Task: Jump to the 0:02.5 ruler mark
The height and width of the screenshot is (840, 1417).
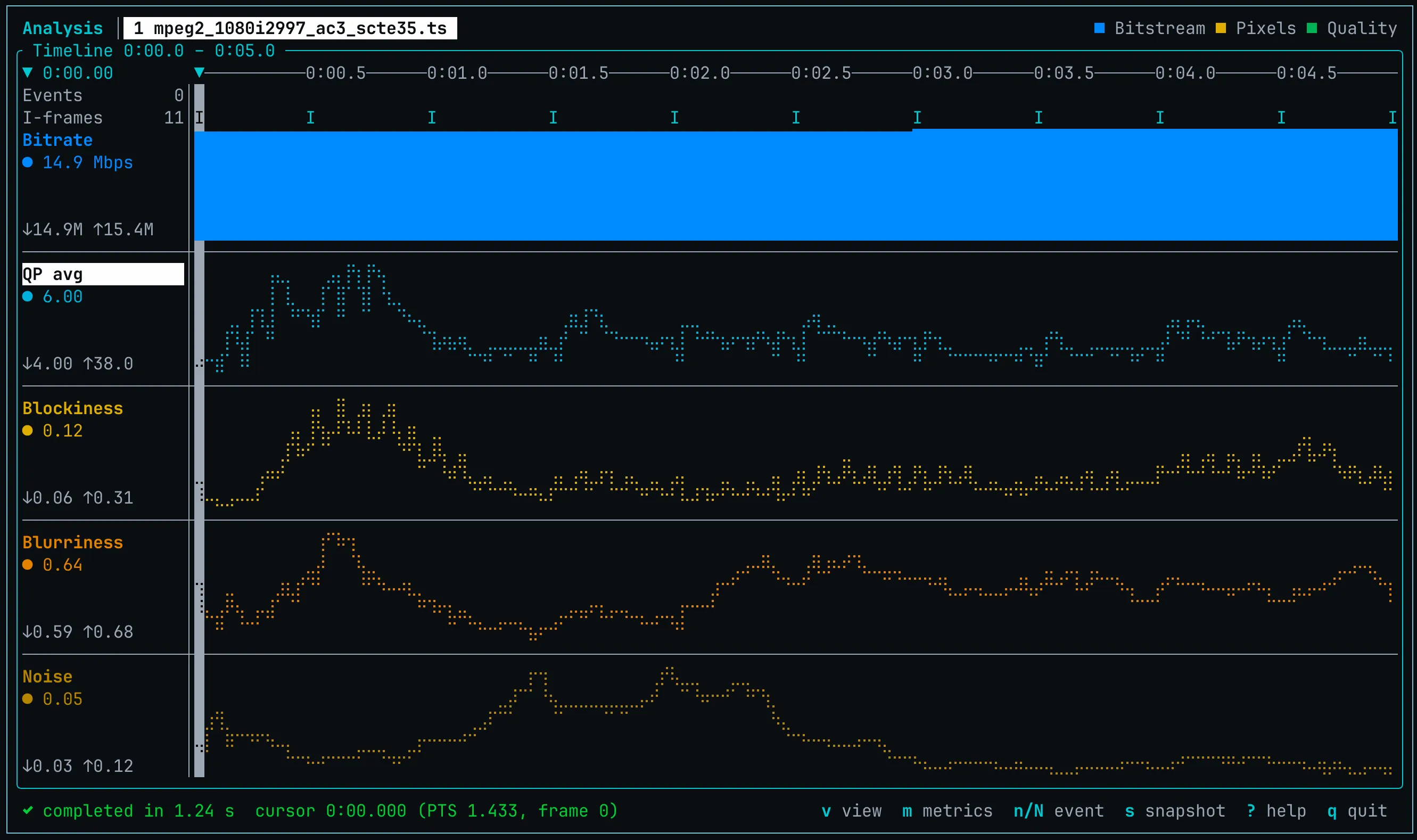Action: point(821,73)
